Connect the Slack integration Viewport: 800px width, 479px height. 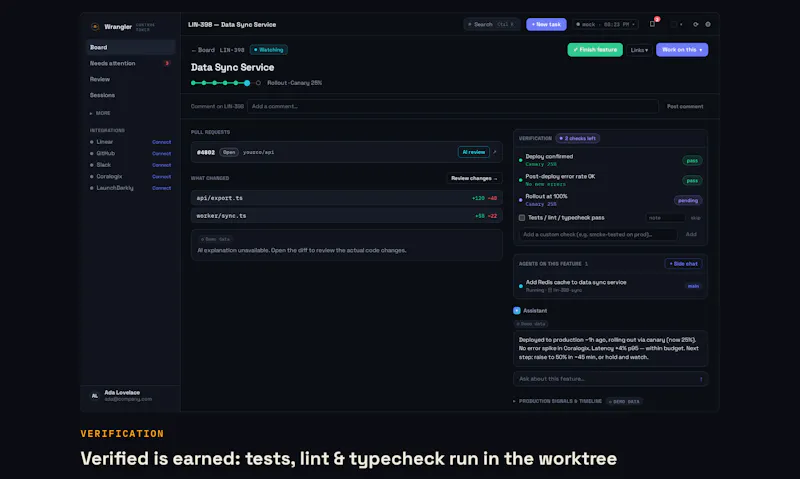161,165
